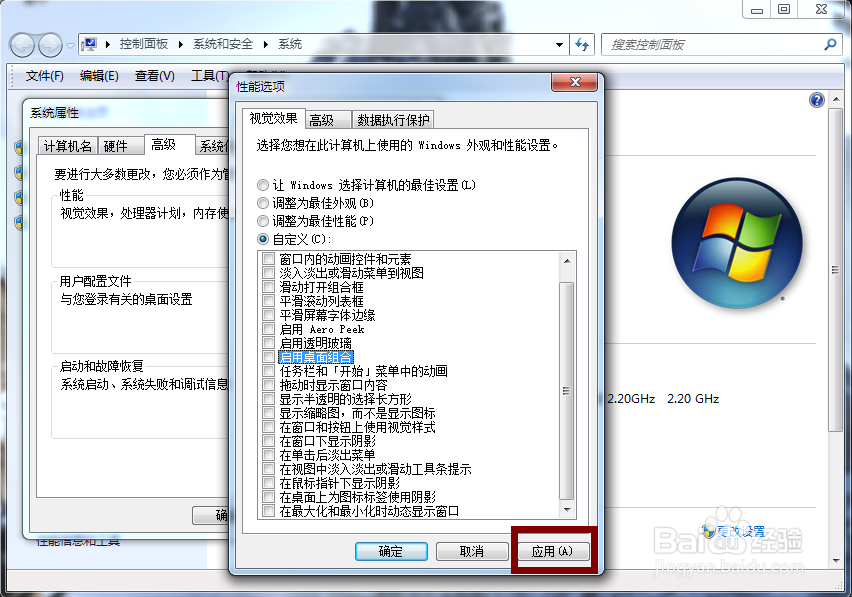Open the blue help question-mark icon

817,100
